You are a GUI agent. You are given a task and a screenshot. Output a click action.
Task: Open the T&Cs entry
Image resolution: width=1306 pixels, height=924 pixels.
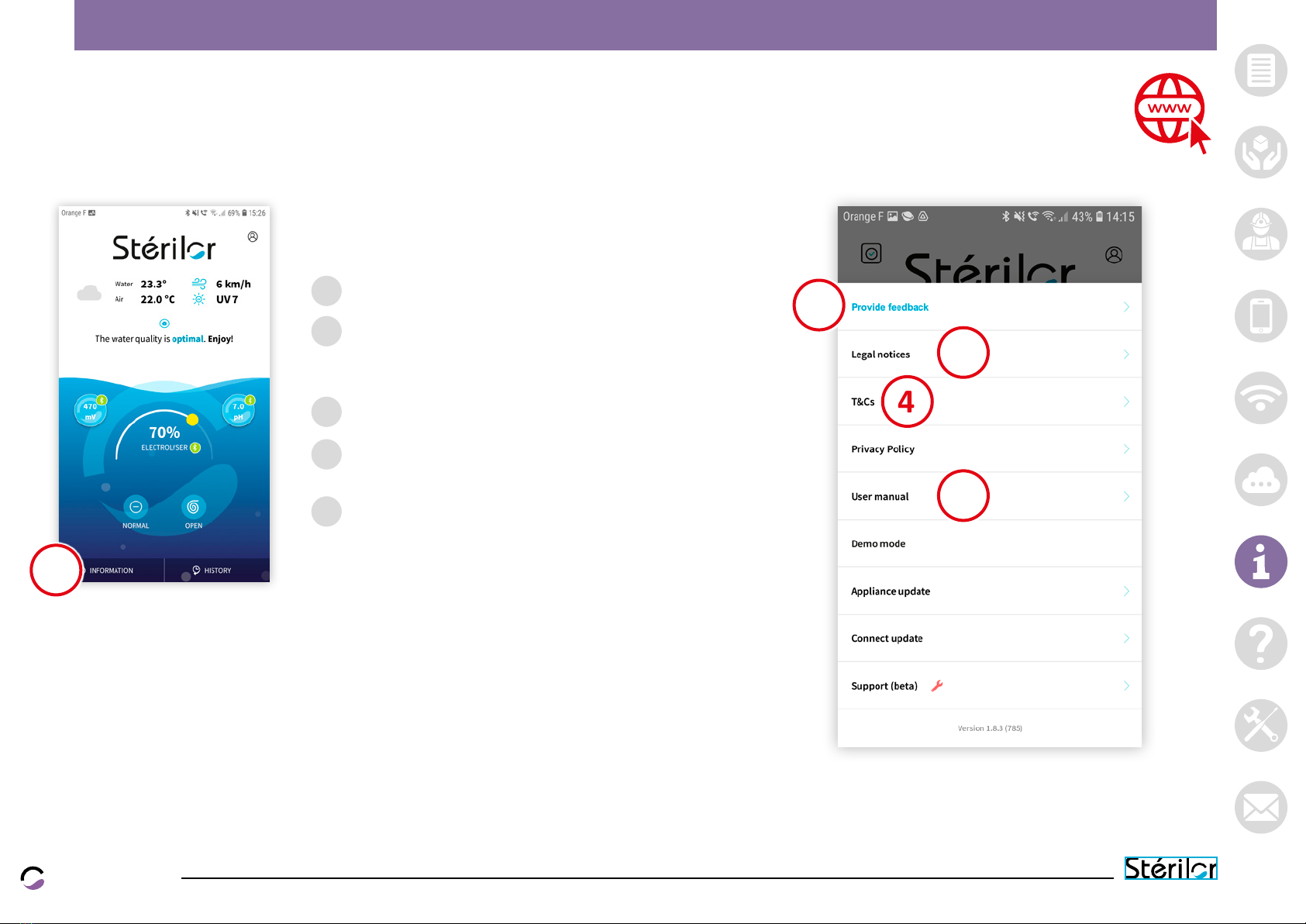tap(990, 402)
